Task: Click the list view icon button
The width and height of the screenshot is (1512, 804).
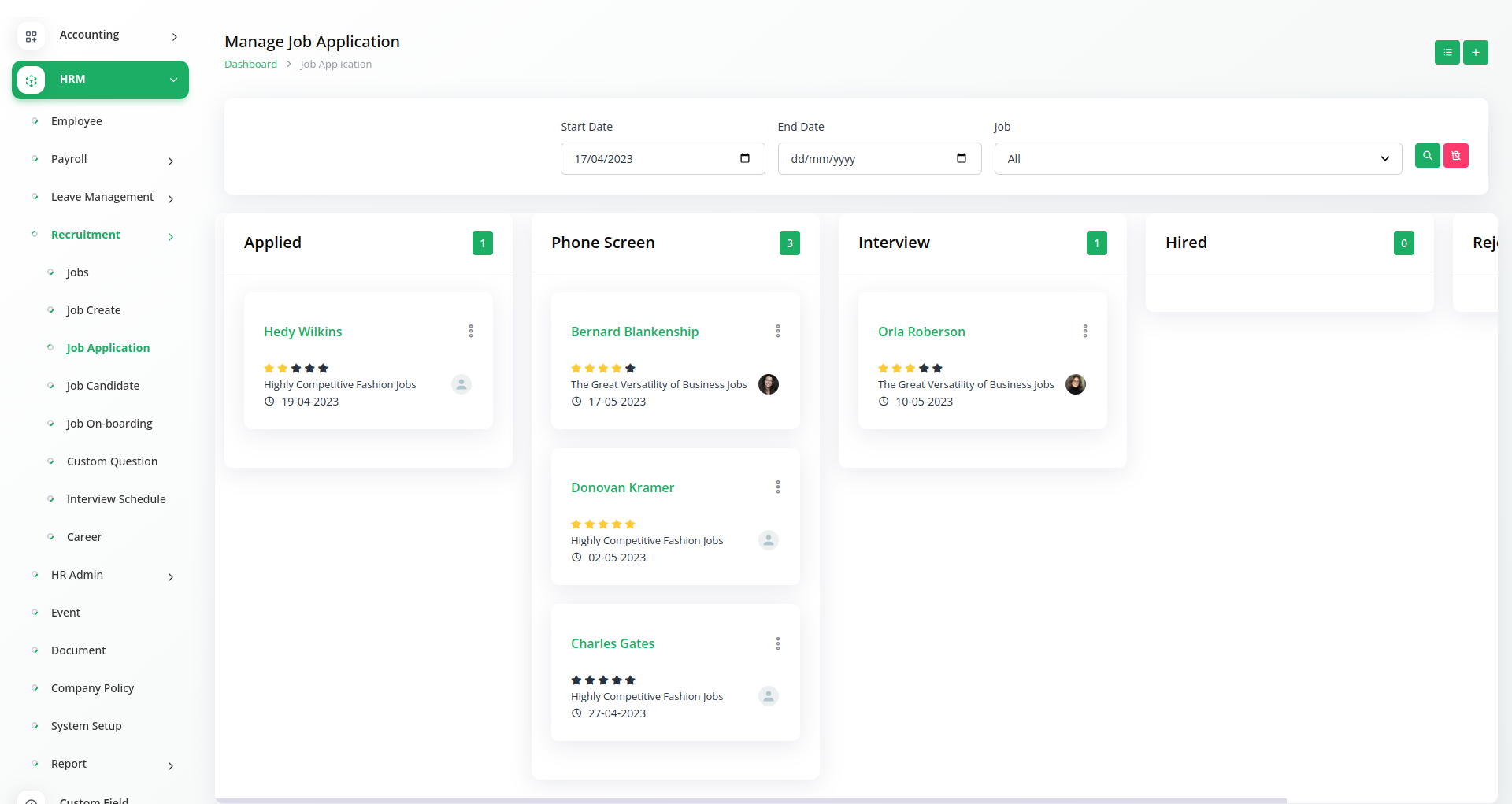Action: click(1447, 53)
